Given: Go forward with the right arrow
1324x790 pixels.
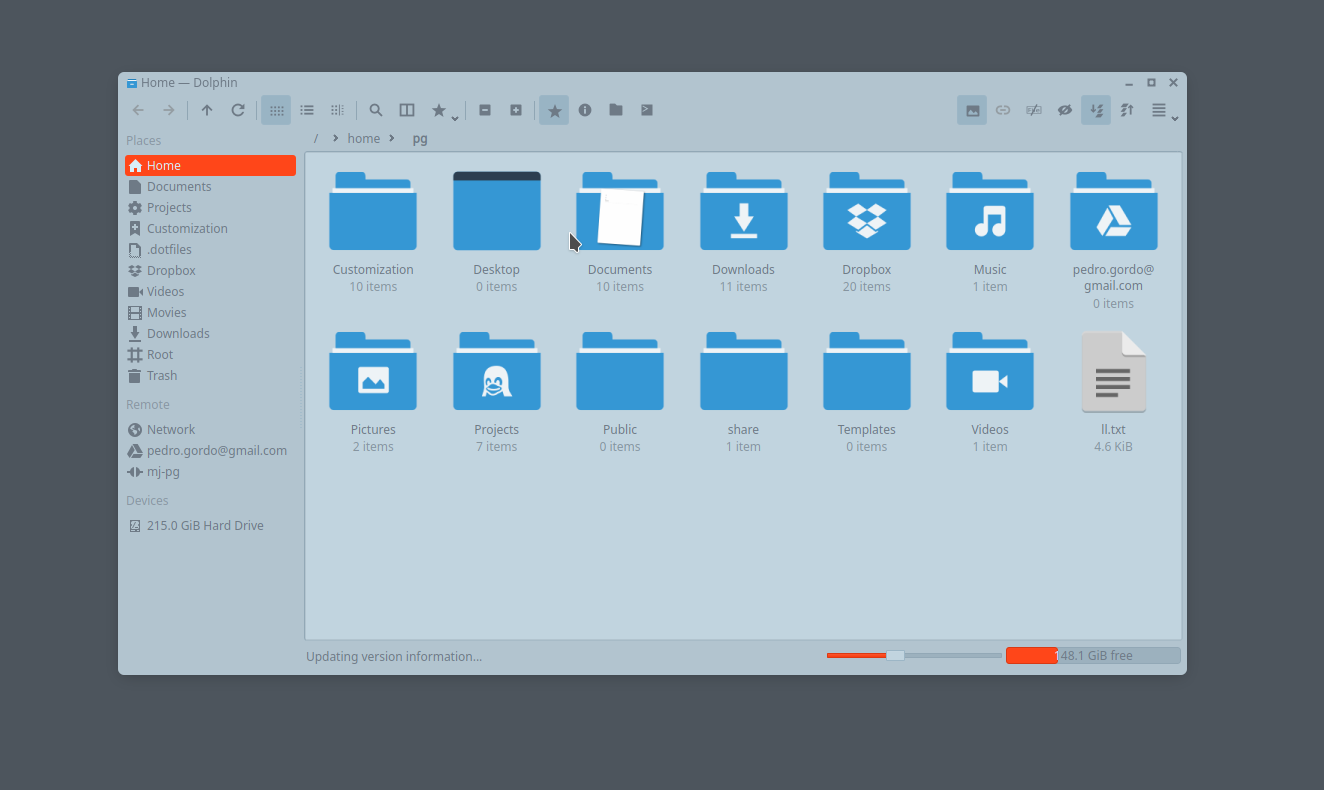Looking at the screenshot, I should (169, 110).
